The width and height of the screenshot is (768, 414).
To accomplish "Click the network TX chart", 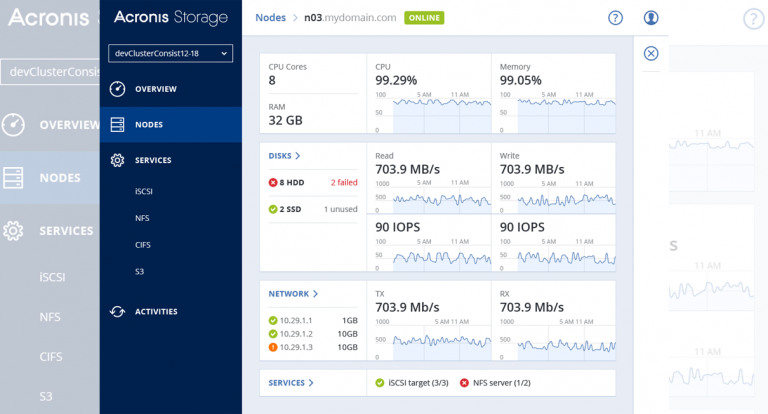I will click(x=433, y=339).
